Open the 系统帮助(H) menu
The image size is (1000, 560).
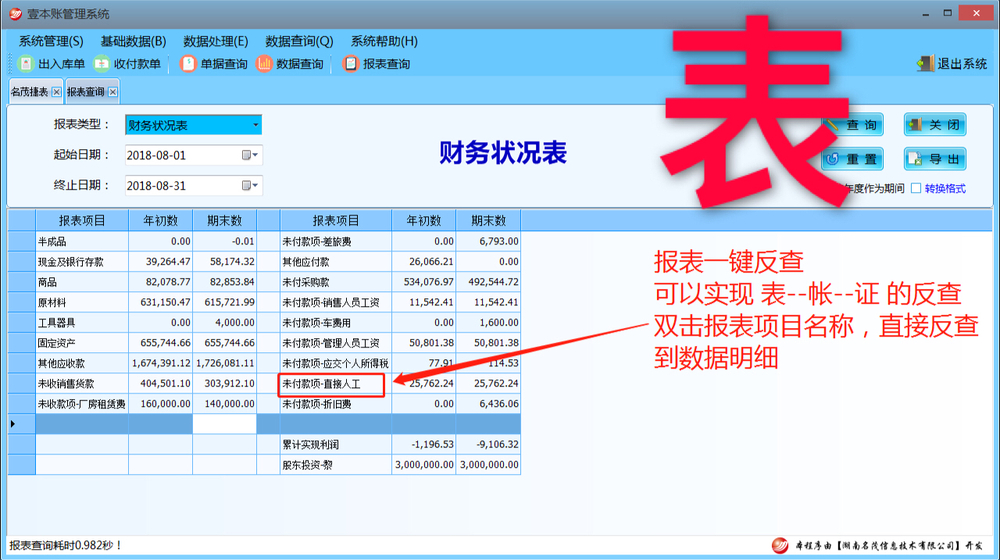[384, 41]
